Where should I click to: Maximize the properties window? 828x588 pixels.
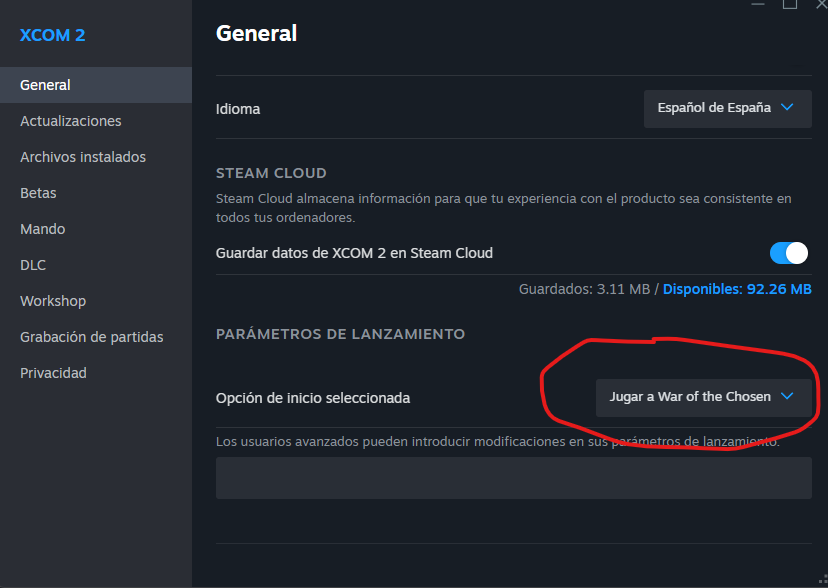tap(789, 4)
